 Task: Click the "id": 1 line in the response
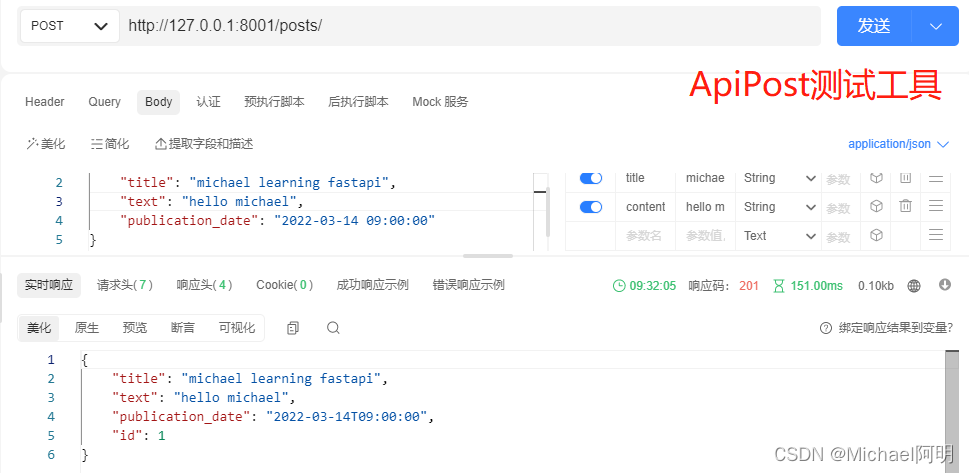click(139, 436)
